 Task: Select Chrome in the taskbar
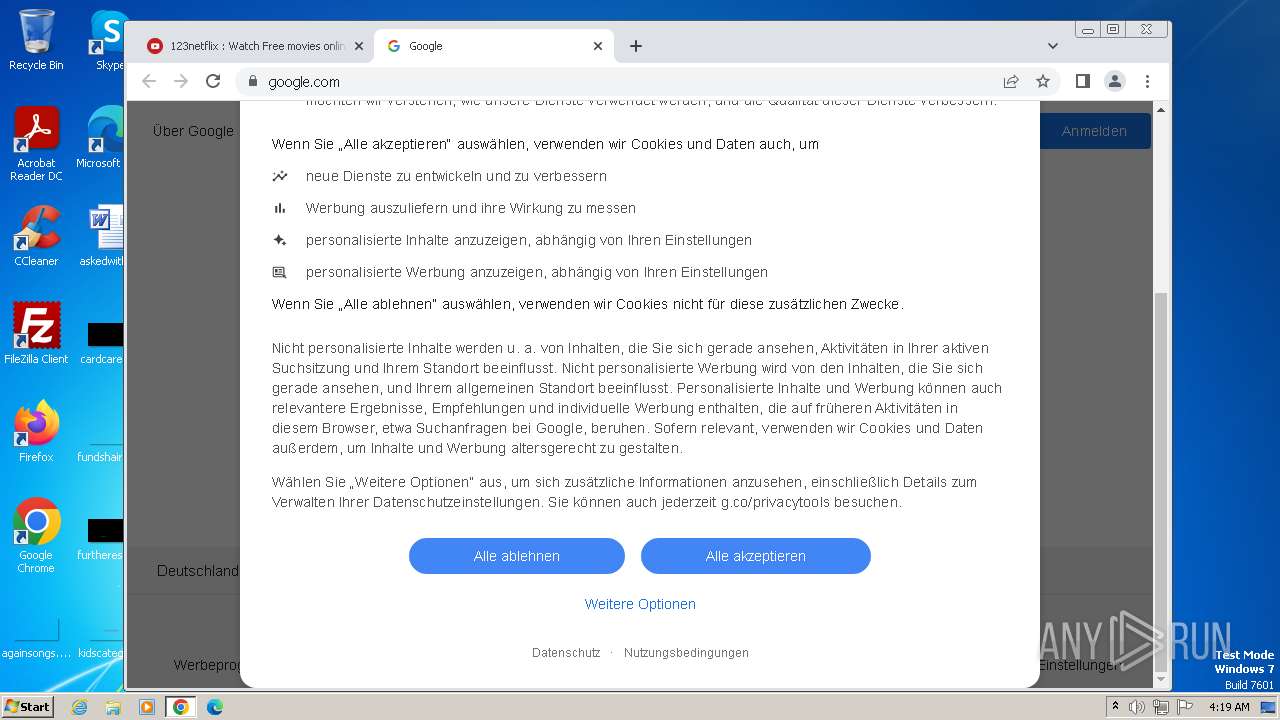click(181, 707)
